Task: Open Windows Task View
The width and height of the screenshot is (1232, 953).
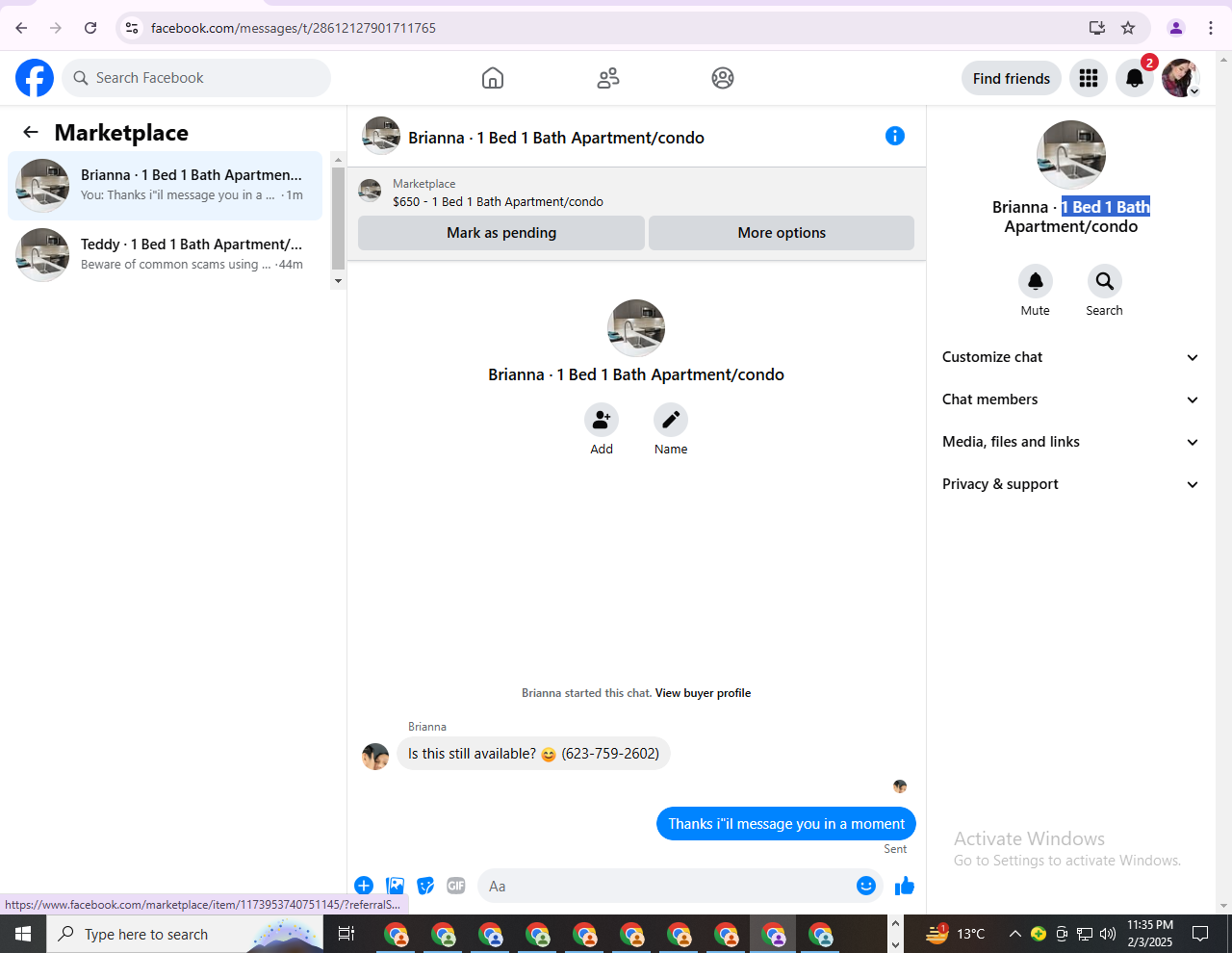Action: point(346,934)
